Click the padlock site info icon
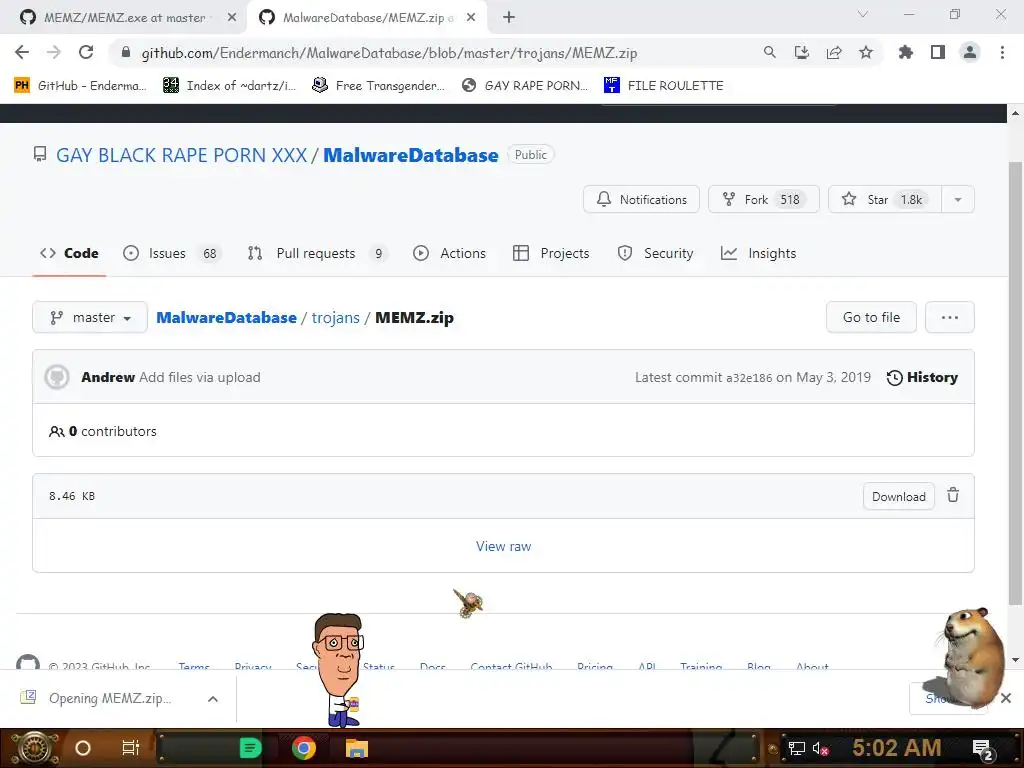 click(x=126, y=52)
